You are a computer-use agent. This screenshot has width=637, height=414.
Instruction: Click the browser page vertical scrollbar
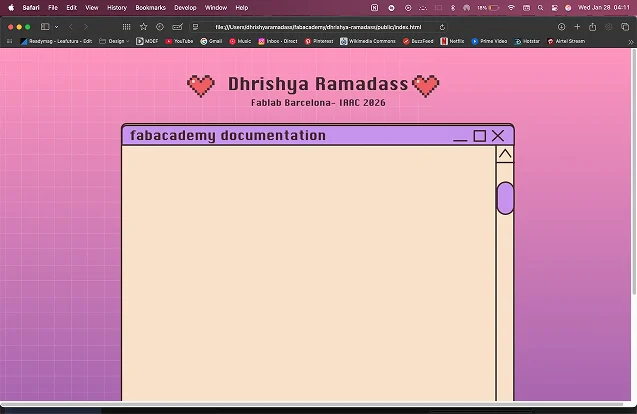[634, 172]
